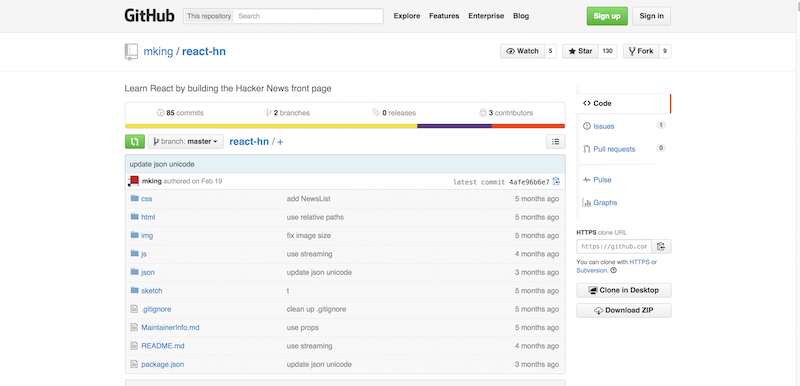Click the stargazers count 130
Screen dimensions: 800x386
click(x=607, y=51)
